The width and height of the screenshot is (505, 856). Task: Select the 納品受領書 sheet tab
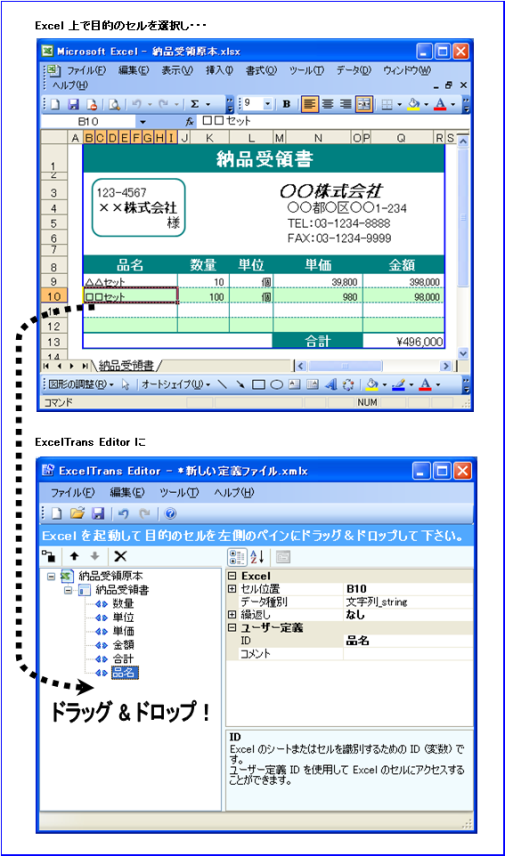tap(126, 365)
